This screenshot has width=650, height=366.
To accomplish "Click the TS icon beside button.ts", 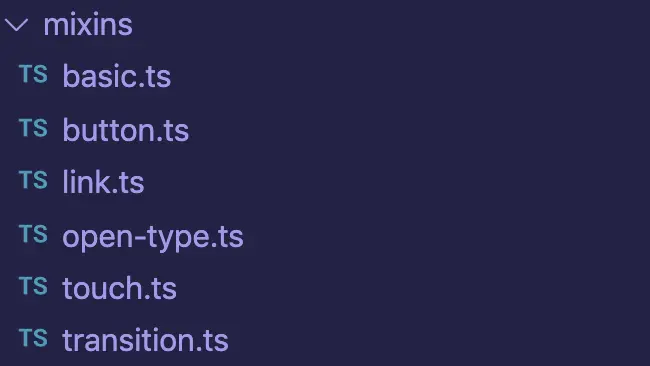I will 33,127.
